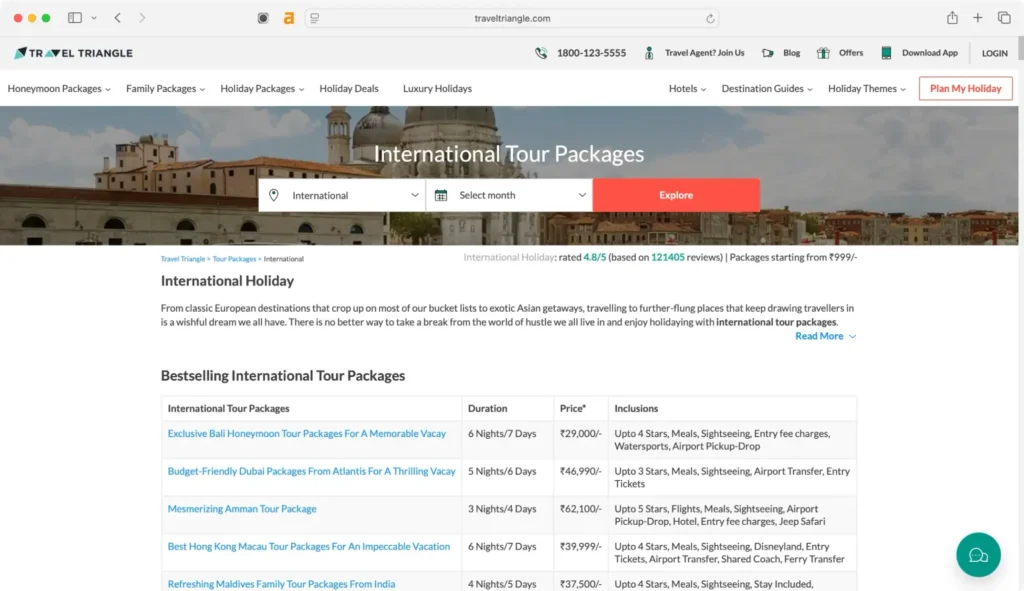
Task: Toggle the Safari sidebar icon
Action: click(75, 18)
